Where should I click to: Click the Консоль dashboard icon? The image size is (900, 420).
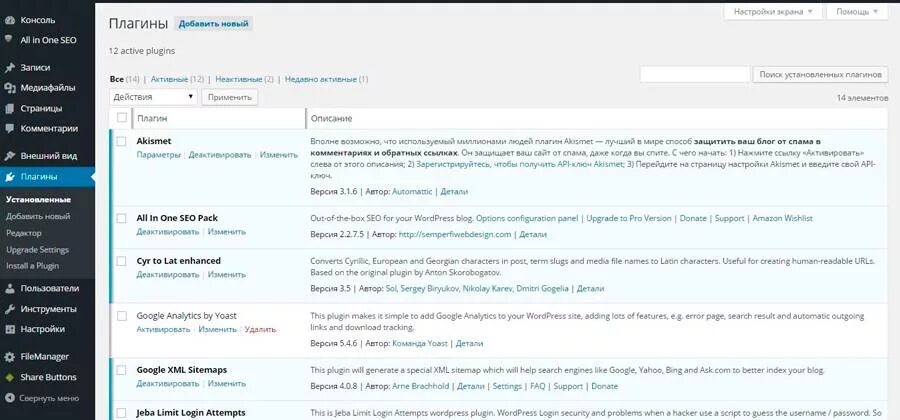[9, 20]
